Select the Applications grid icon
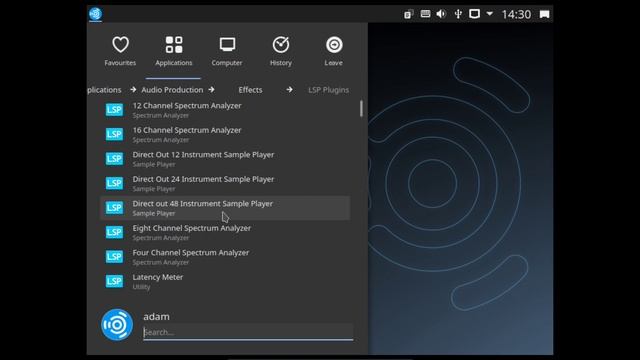The height and width of the screenshot is (360, 640). [x=174, y=44]
